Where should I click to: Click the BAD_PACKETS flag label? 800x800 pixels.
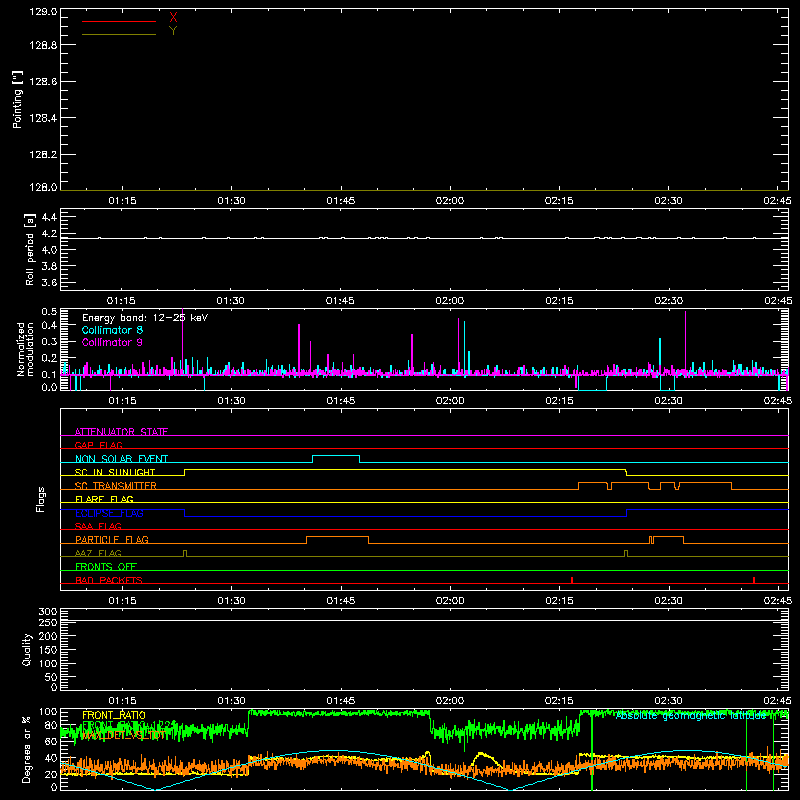109,580
